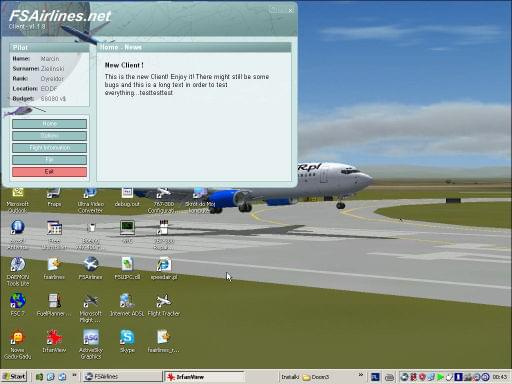Open the Flight Tracker desktop icon
This screenshot has width=512, height=384.
click(x=163, y=305)
